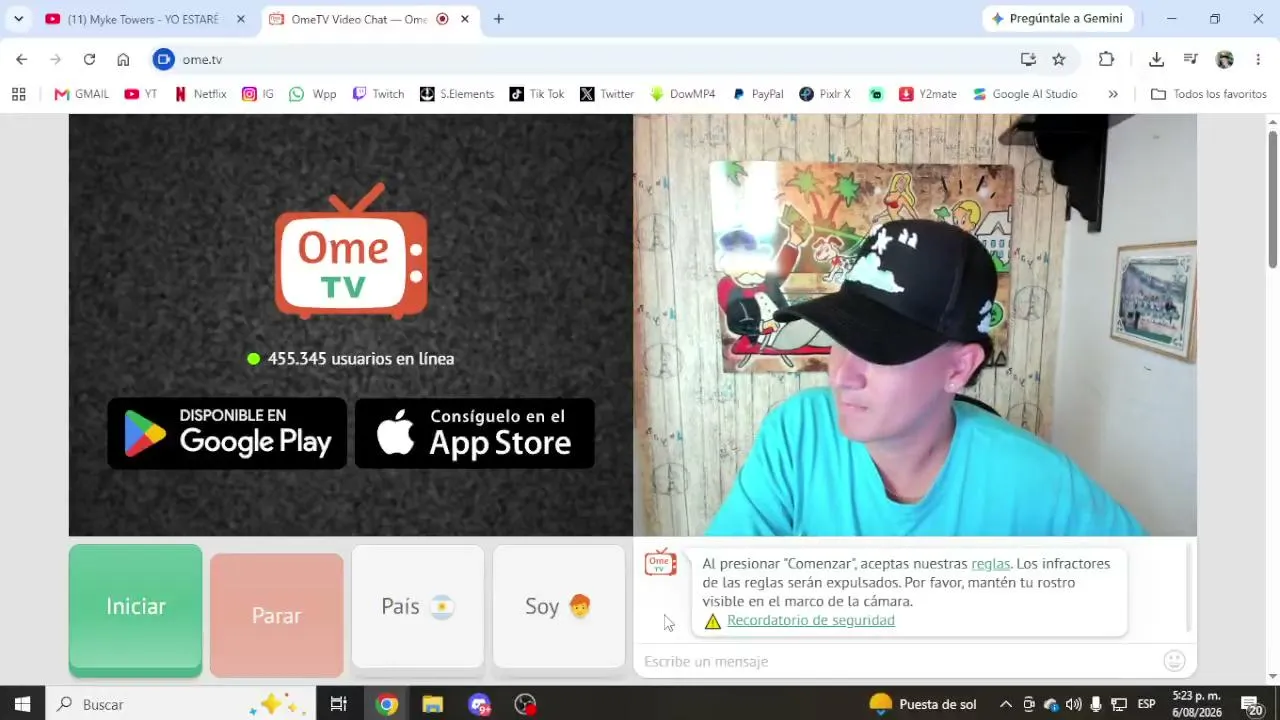Open File Explorer from the taskbar
Image resolution: width=1280 pixels, height=720 pixels.
(x=433, y=704)
